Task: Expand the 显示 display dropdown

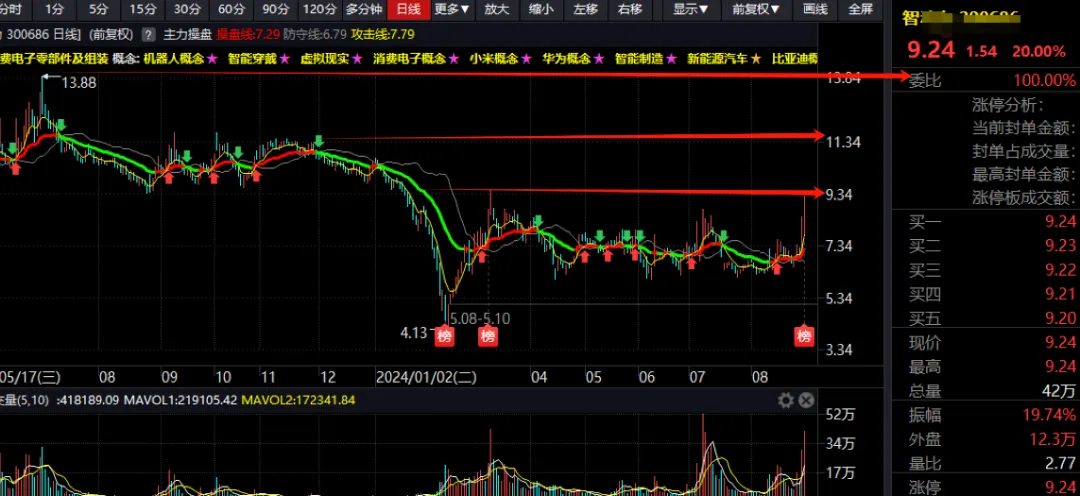Action: 691,9
